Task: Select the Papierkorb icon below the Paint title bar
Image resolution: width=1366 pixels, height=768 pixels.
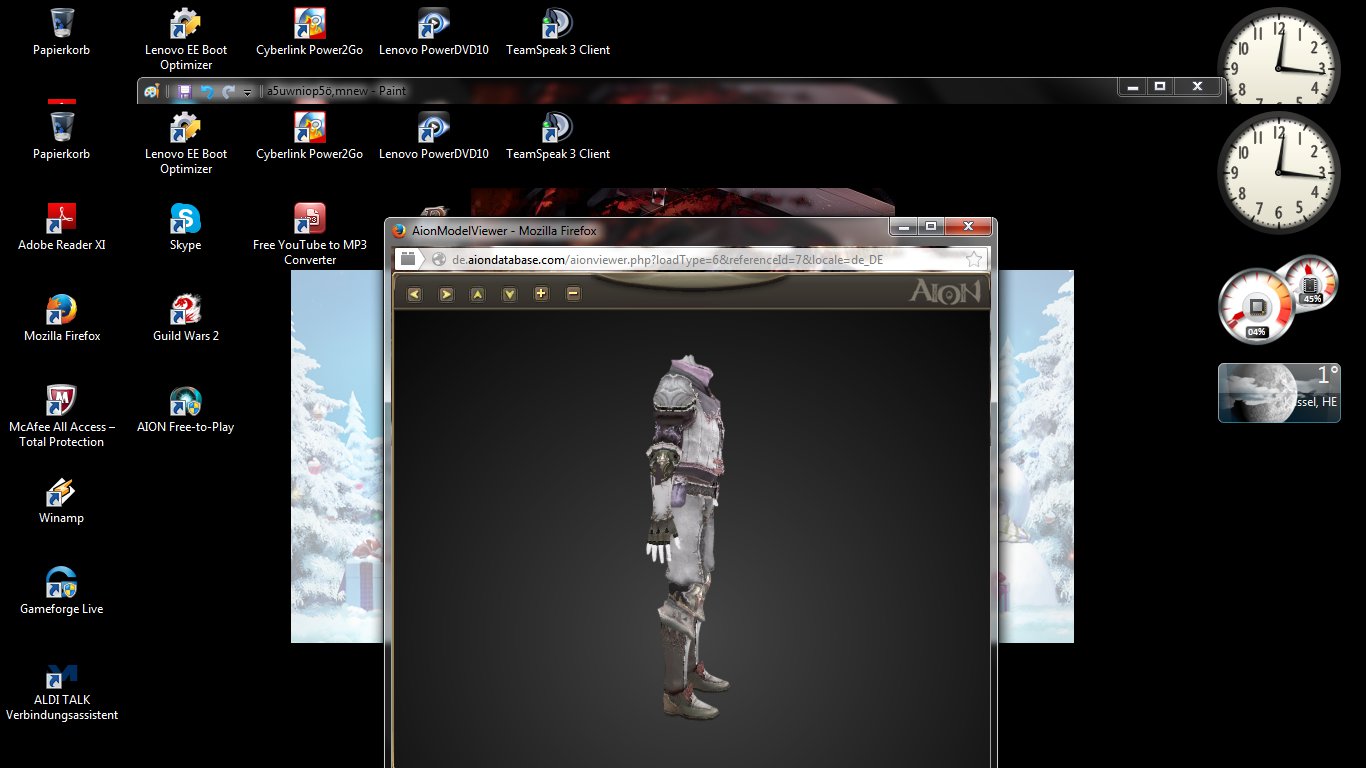Action: coord(62,135)
